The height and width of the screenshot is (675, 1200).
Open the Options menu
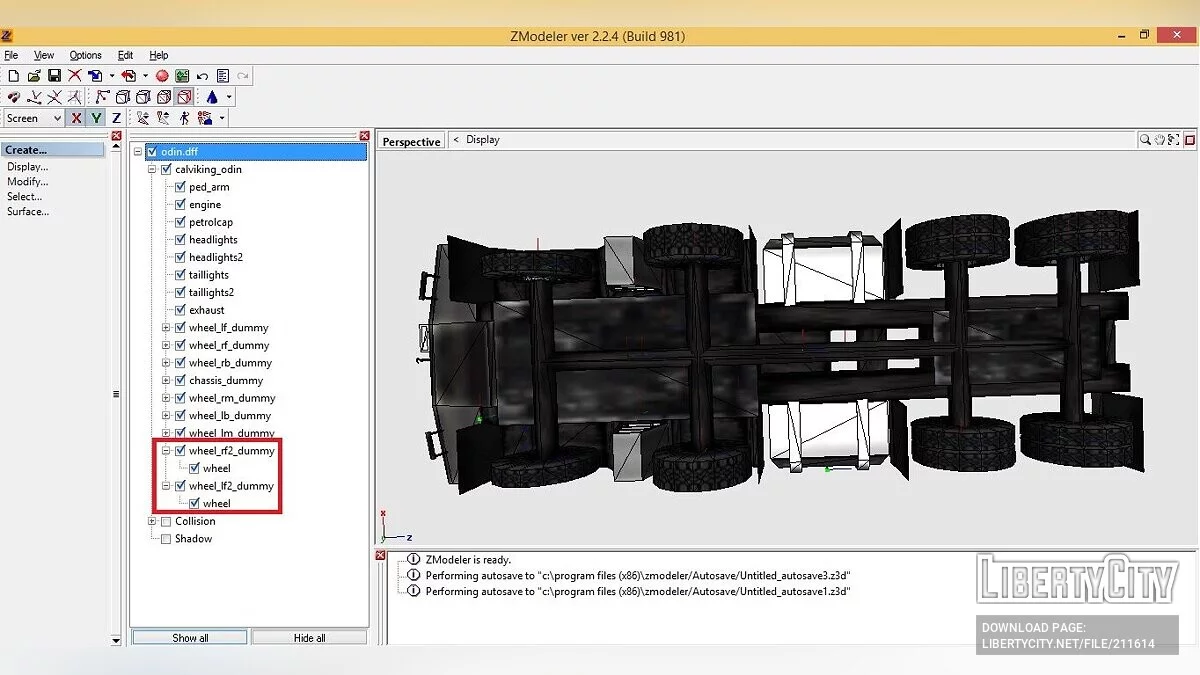pos(85,55)
